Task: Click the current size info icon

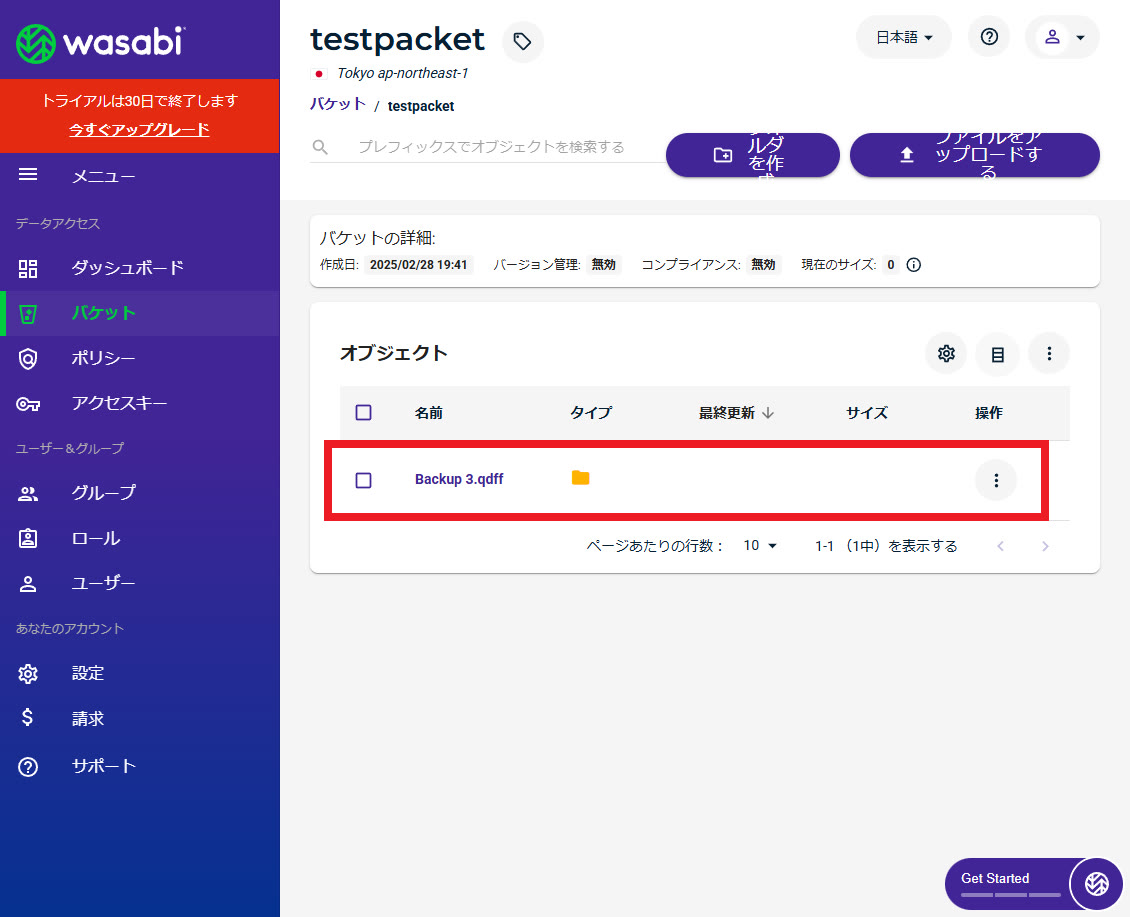Action: click(914, 265)
